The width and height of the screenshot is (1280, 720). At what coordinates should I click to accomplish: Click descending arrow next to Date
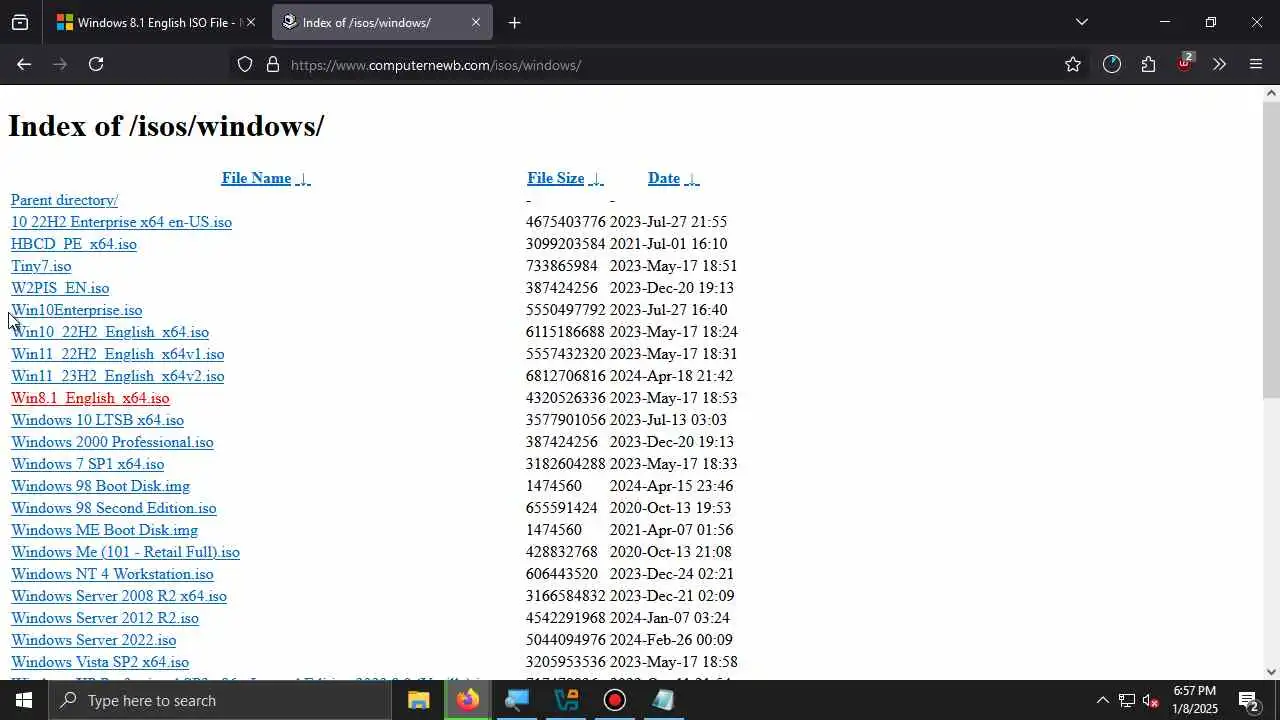click(692, 179)
